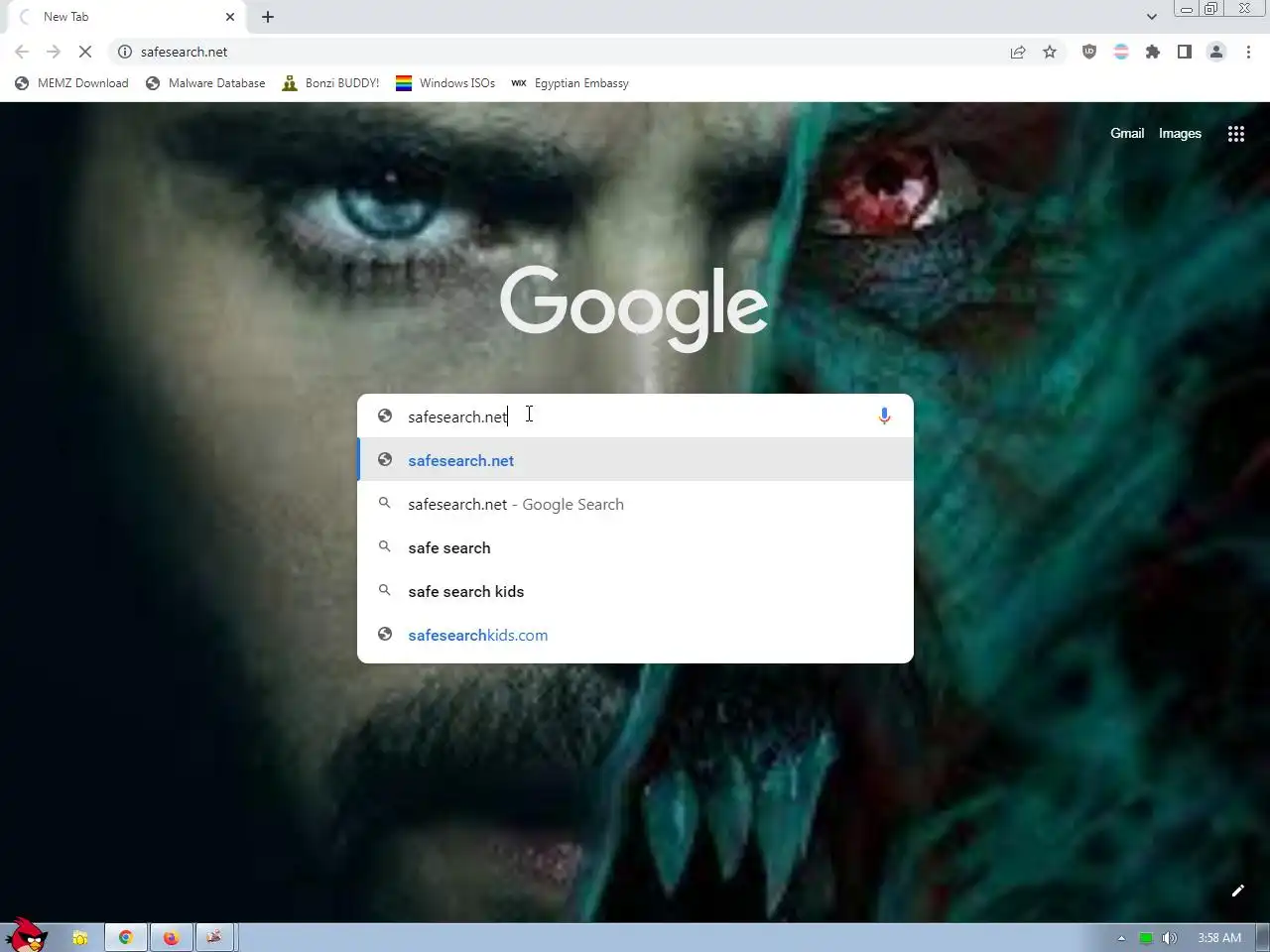Viewport: 1270px width, 952px height.
Task: View site information icon in address bar
Action: pyautogui.click(x=125, y=52)
